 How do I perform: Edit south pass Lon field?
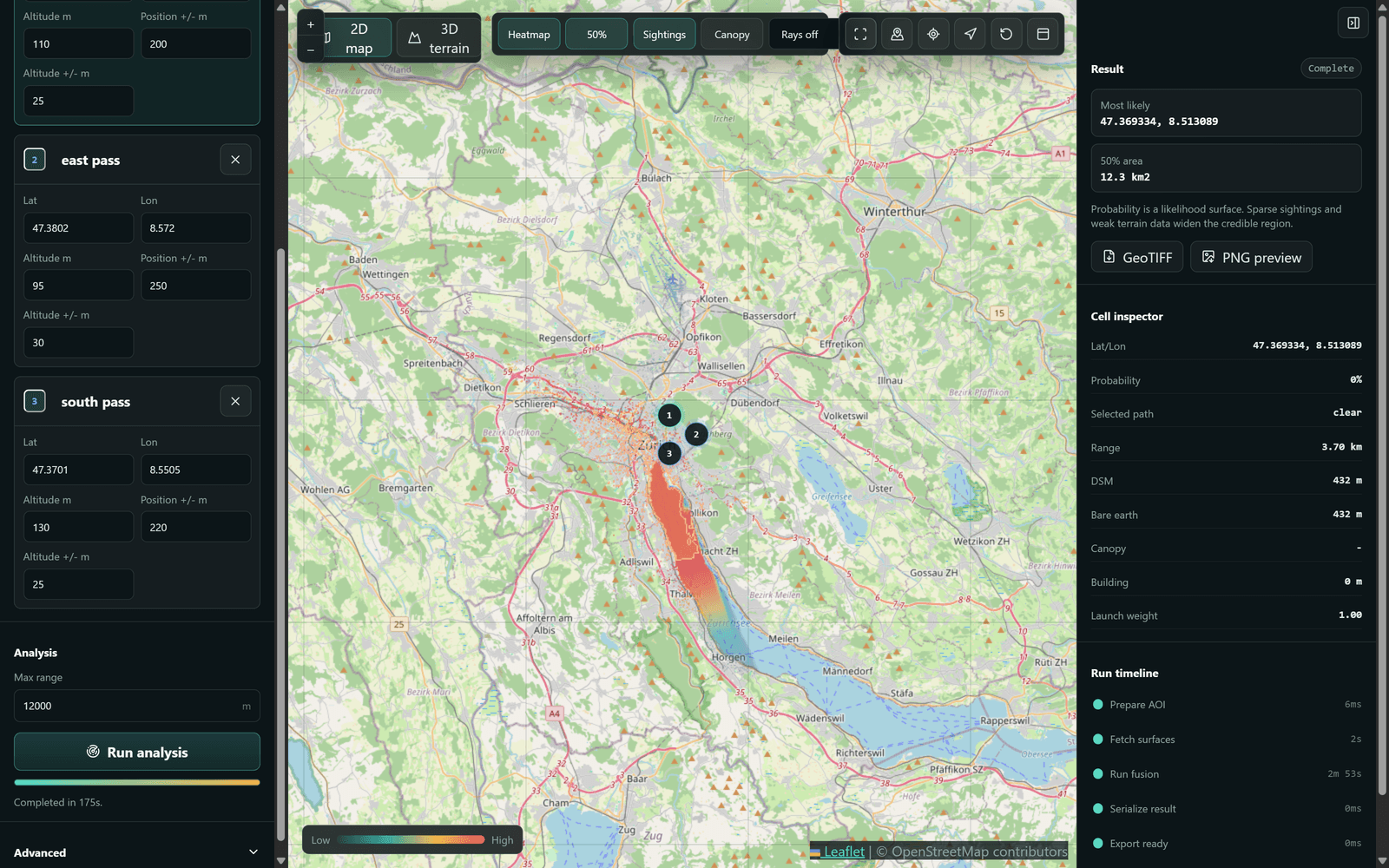coord(195,470)
